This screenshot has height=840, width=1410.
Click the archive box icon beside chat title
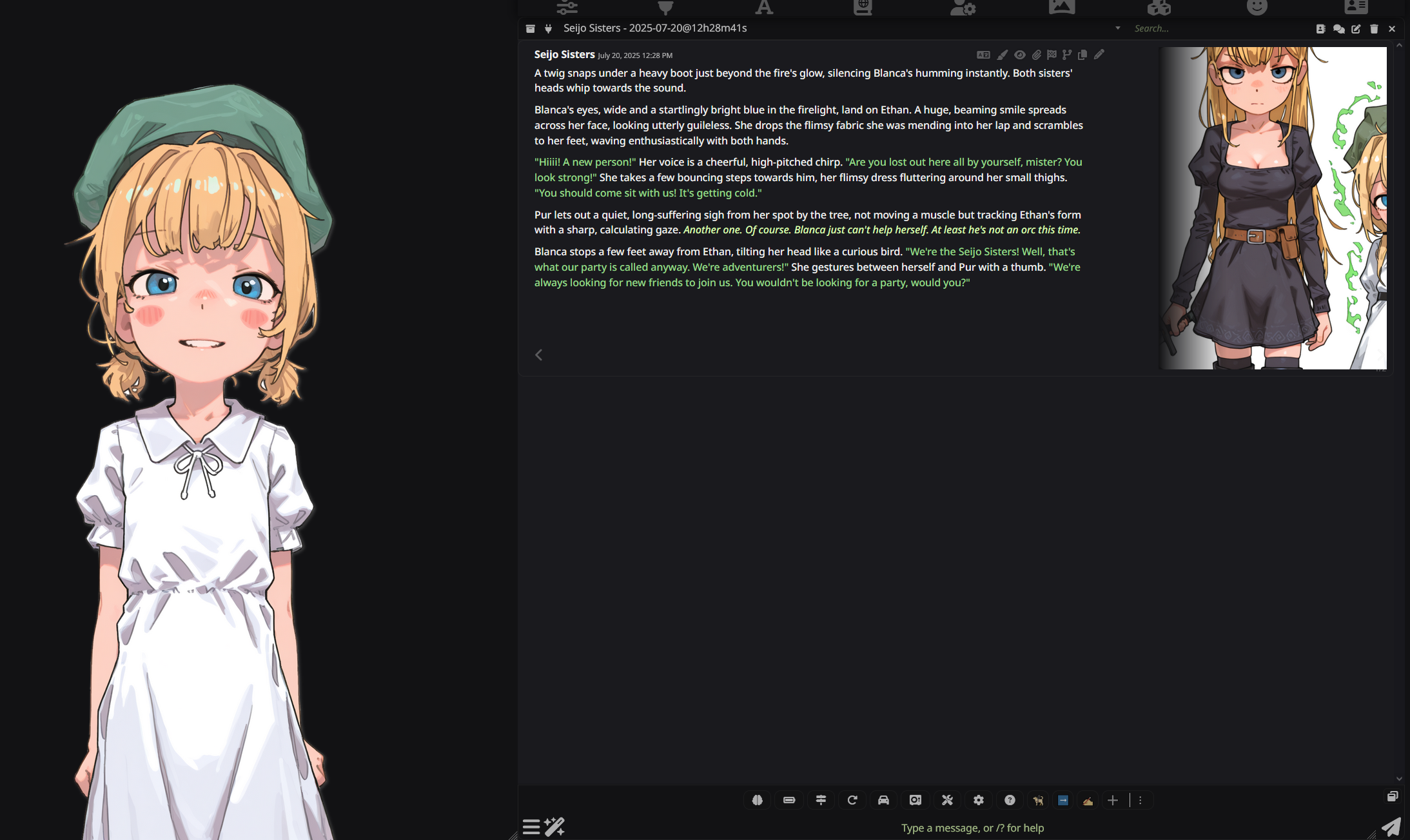[530, 28]
